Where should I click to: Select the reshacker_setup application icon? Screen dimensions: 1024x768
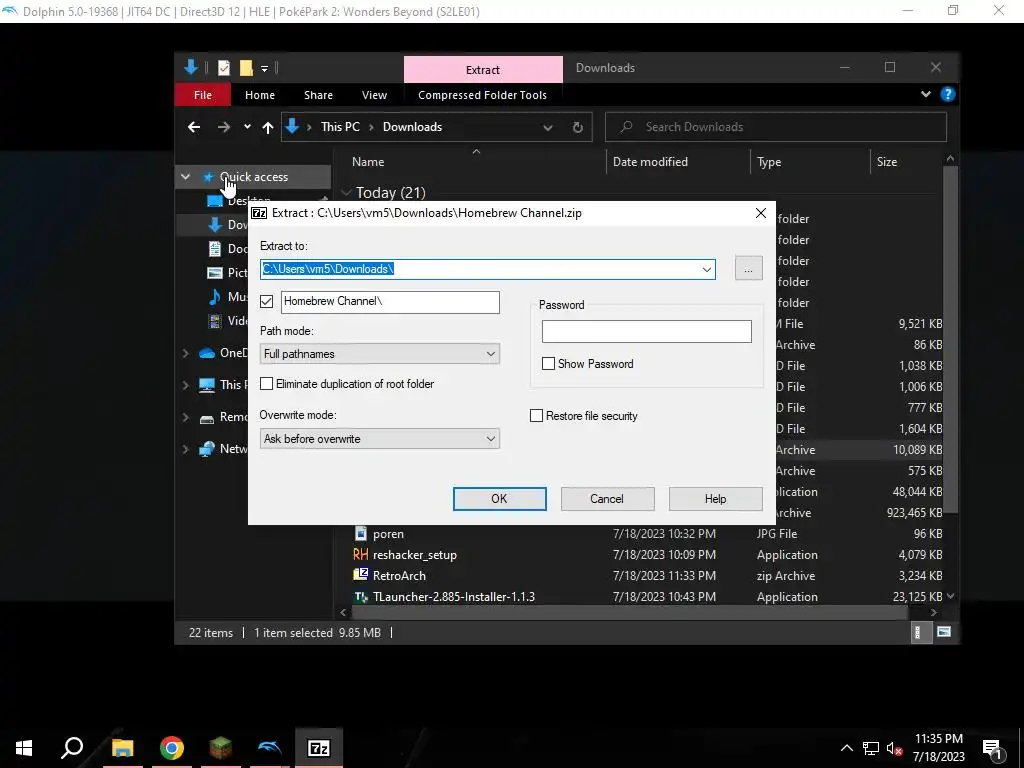tap(360, 555)
